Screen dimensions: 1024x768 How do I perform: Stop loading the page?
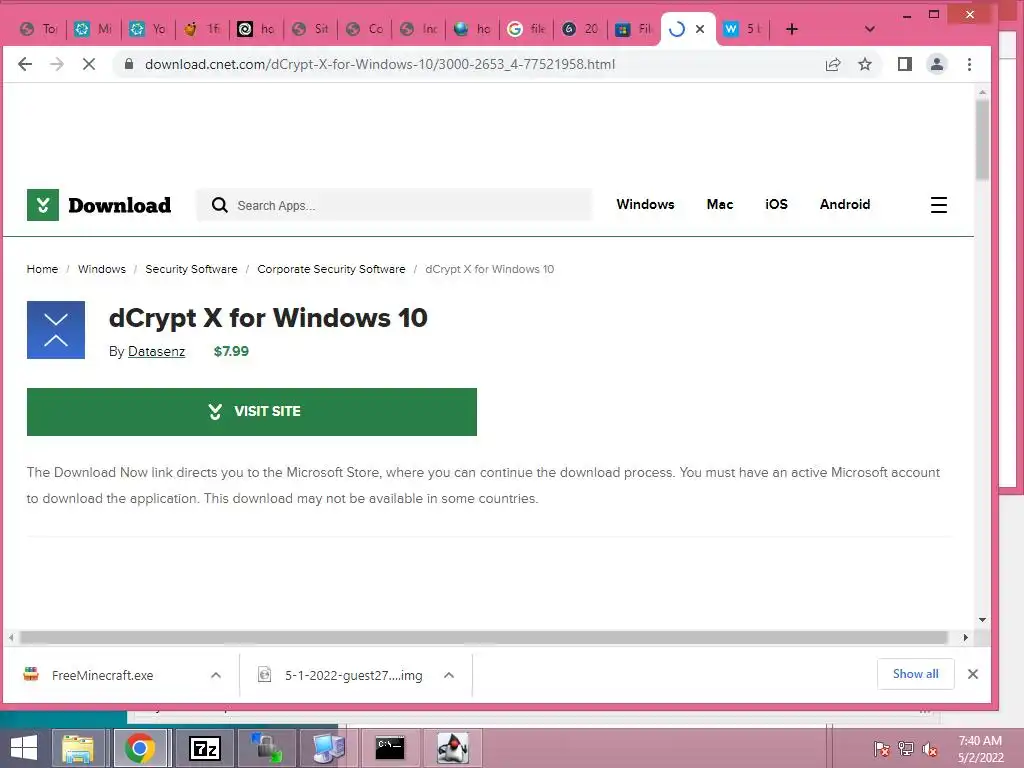(x=89, y=64)
